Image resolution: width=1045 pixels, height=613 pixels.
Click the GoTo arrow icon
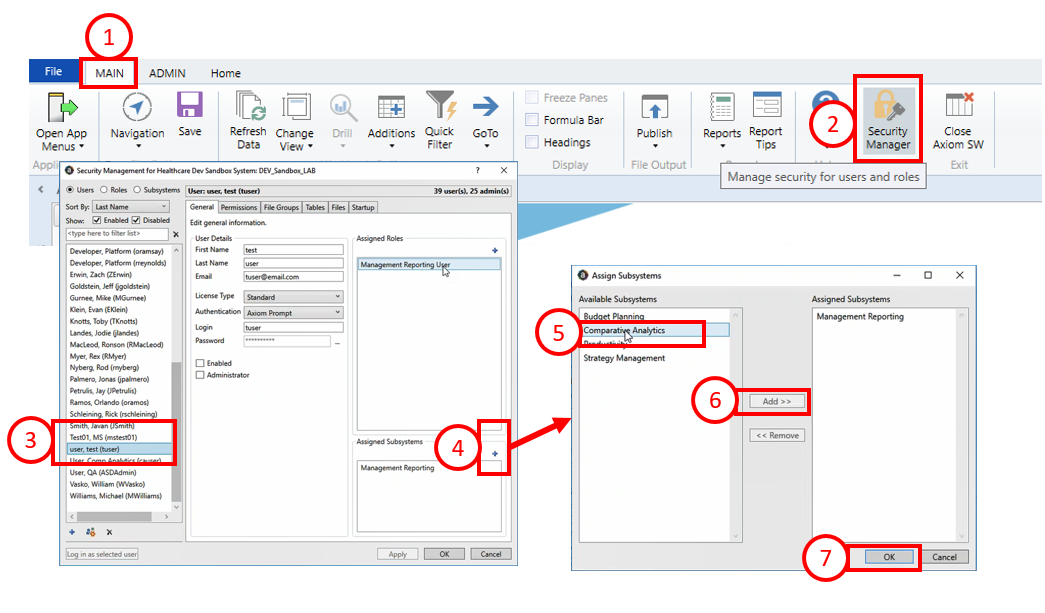click(485, 107)
